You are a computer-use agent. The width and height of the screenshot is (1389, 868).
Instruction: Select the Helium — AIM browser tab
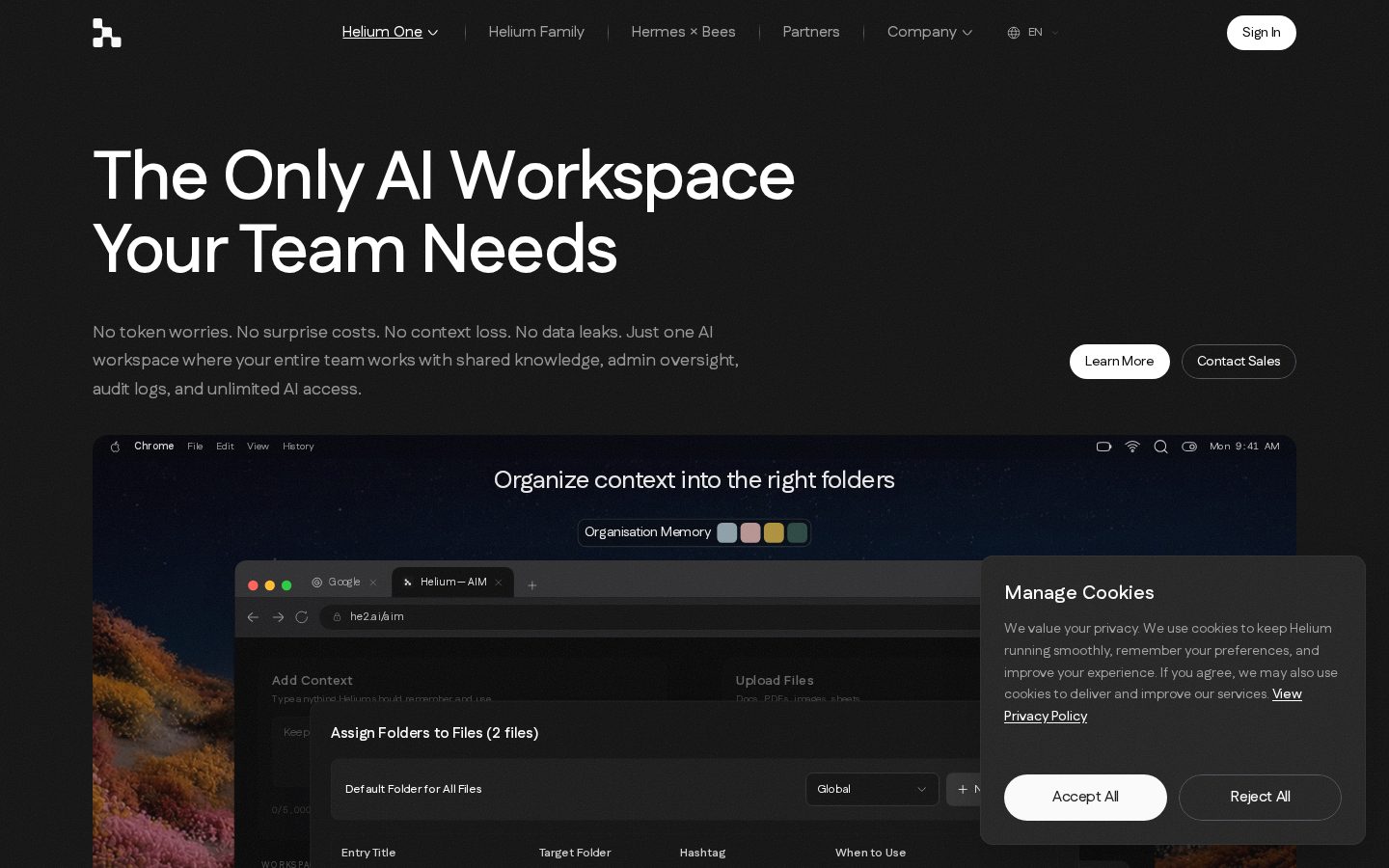pyautogui.click(x=452, y=583)
